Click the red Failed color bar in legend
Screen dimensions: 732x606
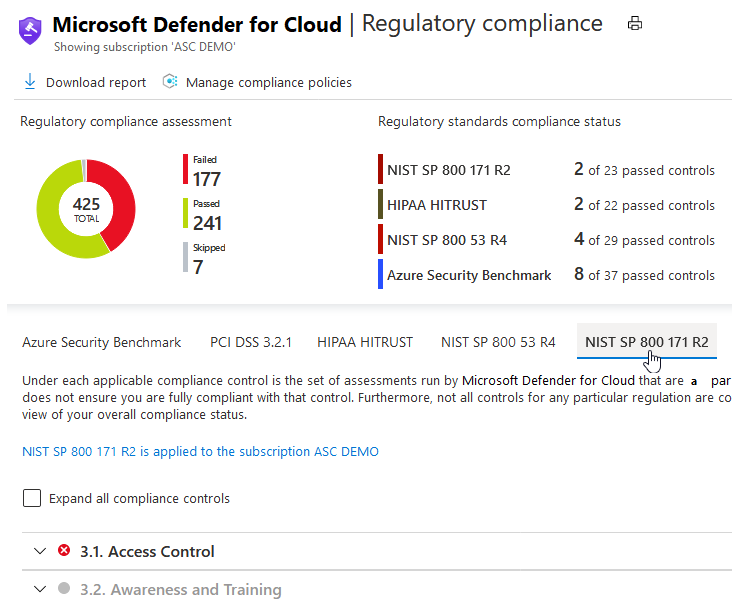point(185,170)
